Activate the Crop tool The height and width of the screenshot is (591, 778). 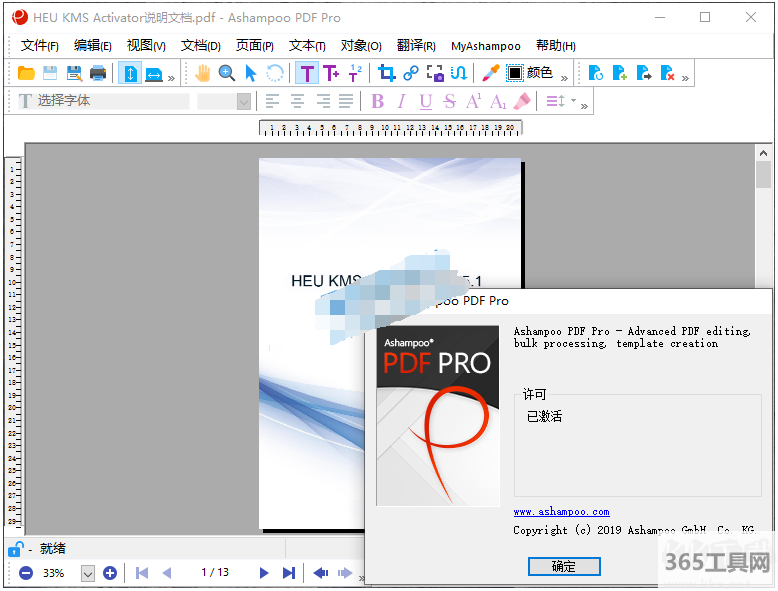click(387, 73)
